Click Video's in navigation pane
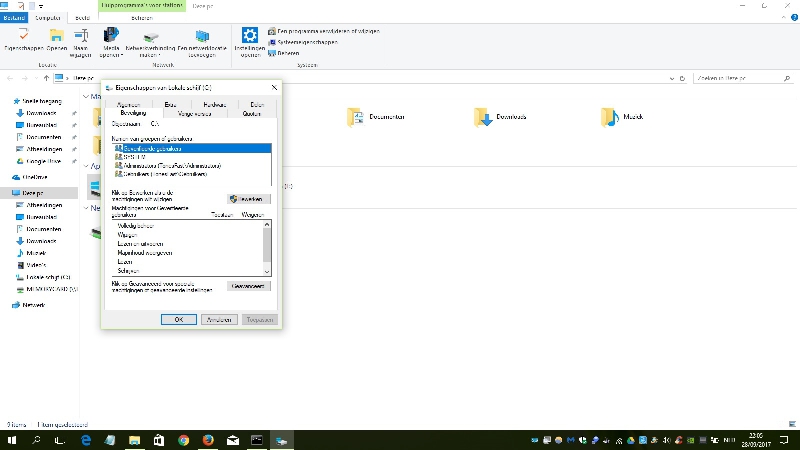800x450 pixels. pyautogui.click(x=32, y=265)
